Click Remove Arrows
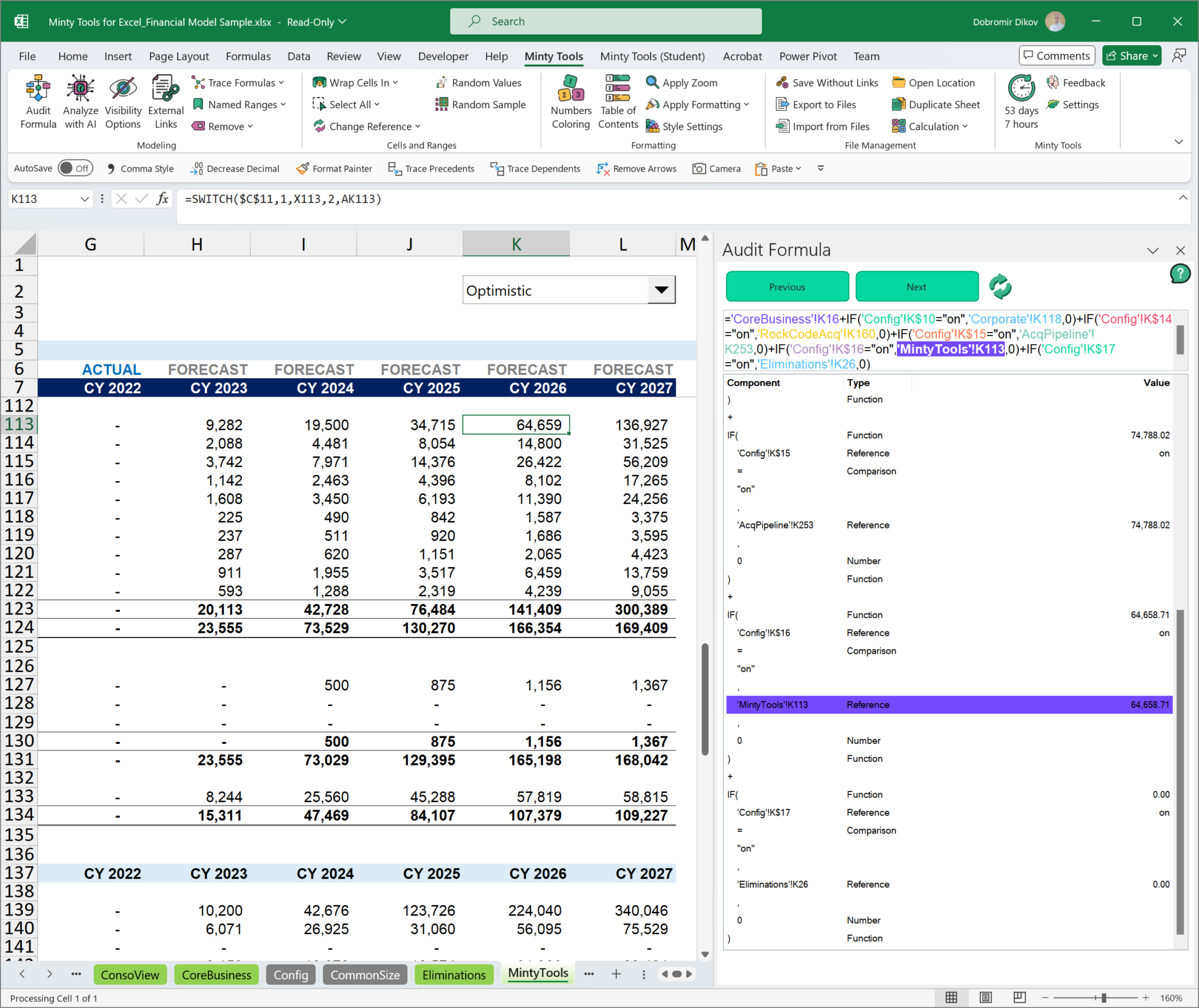This screenshot has height=1008, width=1199. click(636, 169)
